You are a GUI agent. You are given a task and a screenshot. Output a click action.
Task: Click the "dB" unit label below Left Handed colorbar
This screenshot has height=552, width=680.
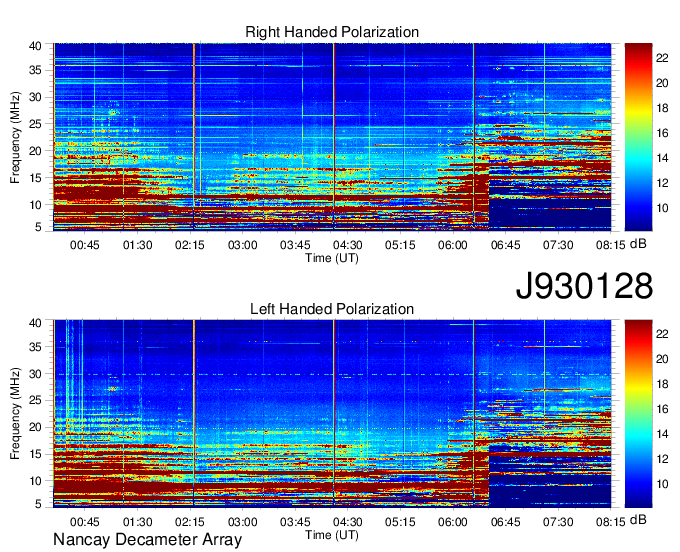coord(638,520)
